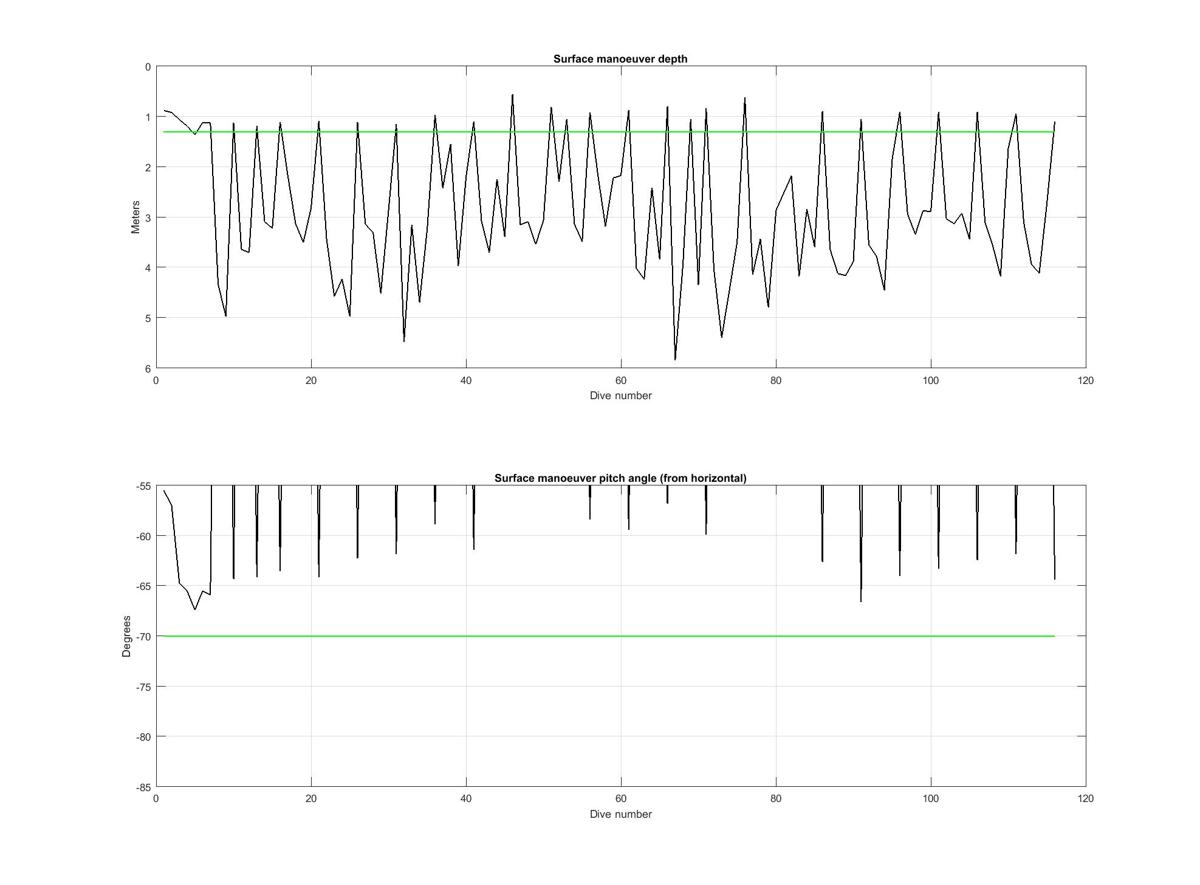Click the 40 tick below the depth plot
Screen dimensions: 1200x885
coord(466,380)
